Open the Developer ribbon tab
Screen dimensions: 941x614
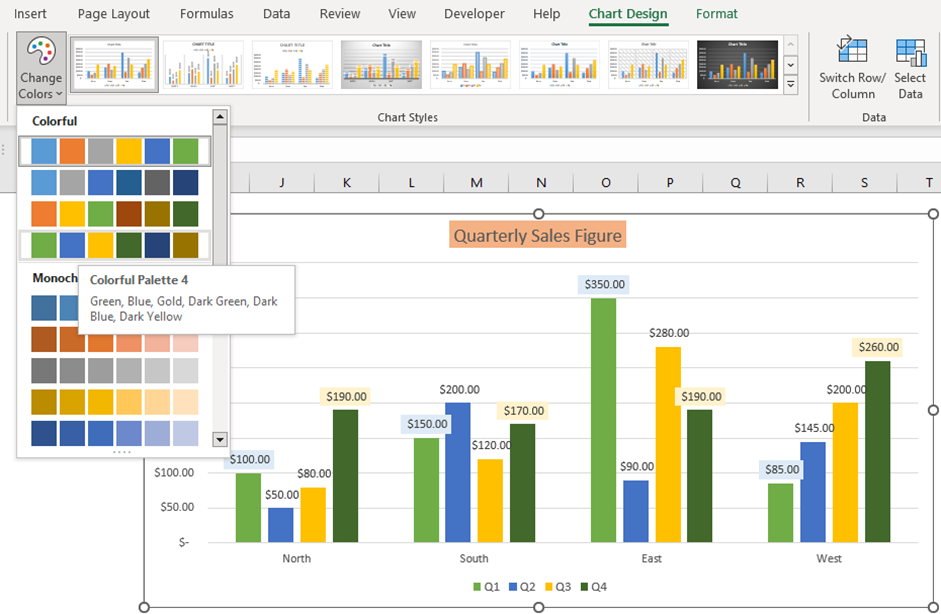[474, 14]
